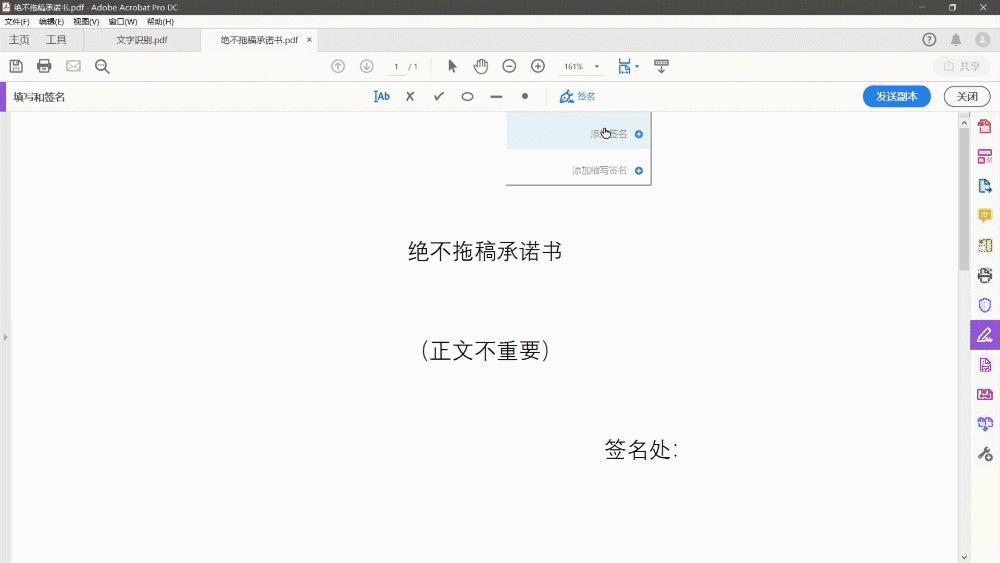The height and width of the screenshot is (563, 1000).
Task: Activate the hand pan tool
Action: coord(481,66)
